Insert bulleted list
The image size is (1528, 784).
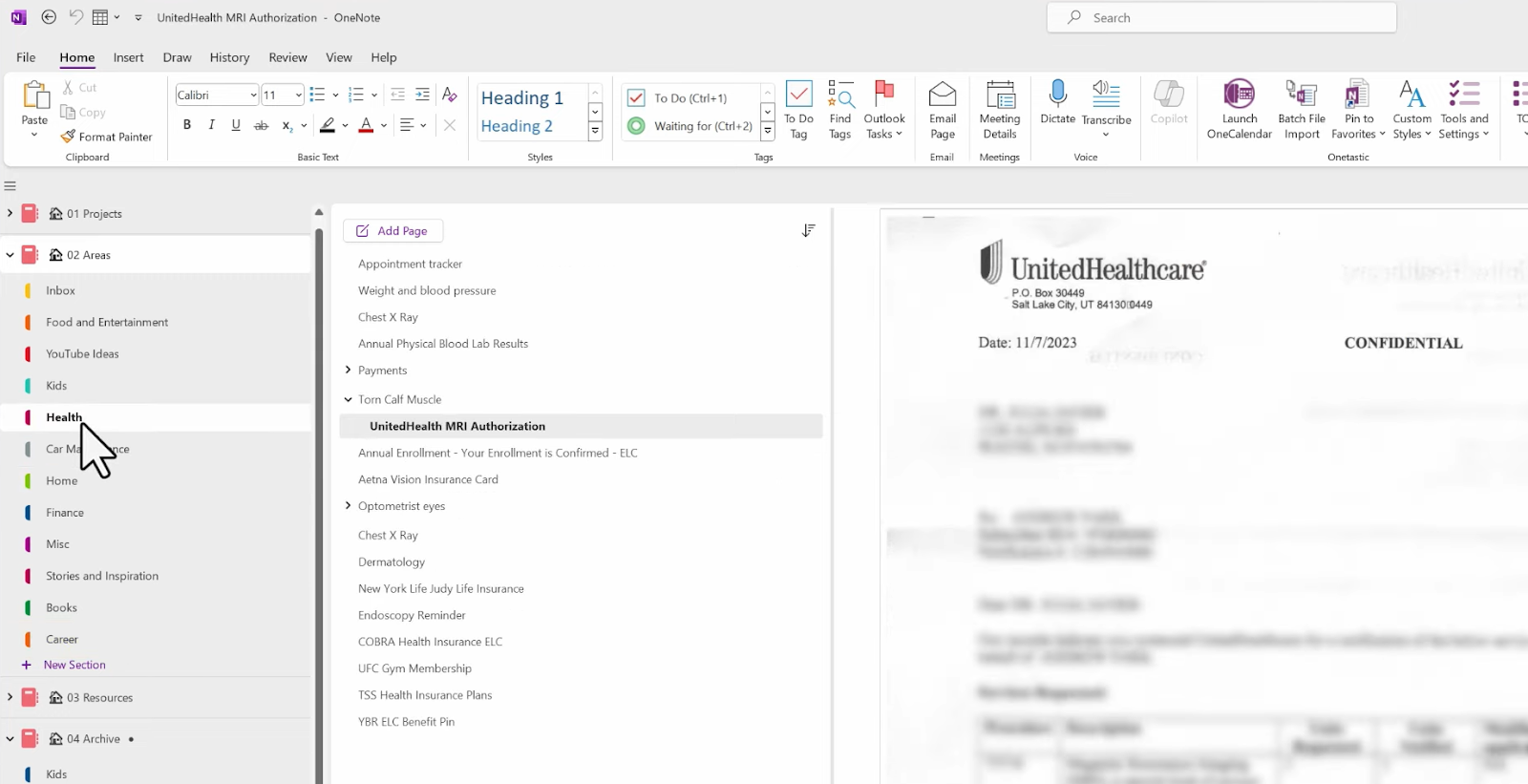point(317,95)
